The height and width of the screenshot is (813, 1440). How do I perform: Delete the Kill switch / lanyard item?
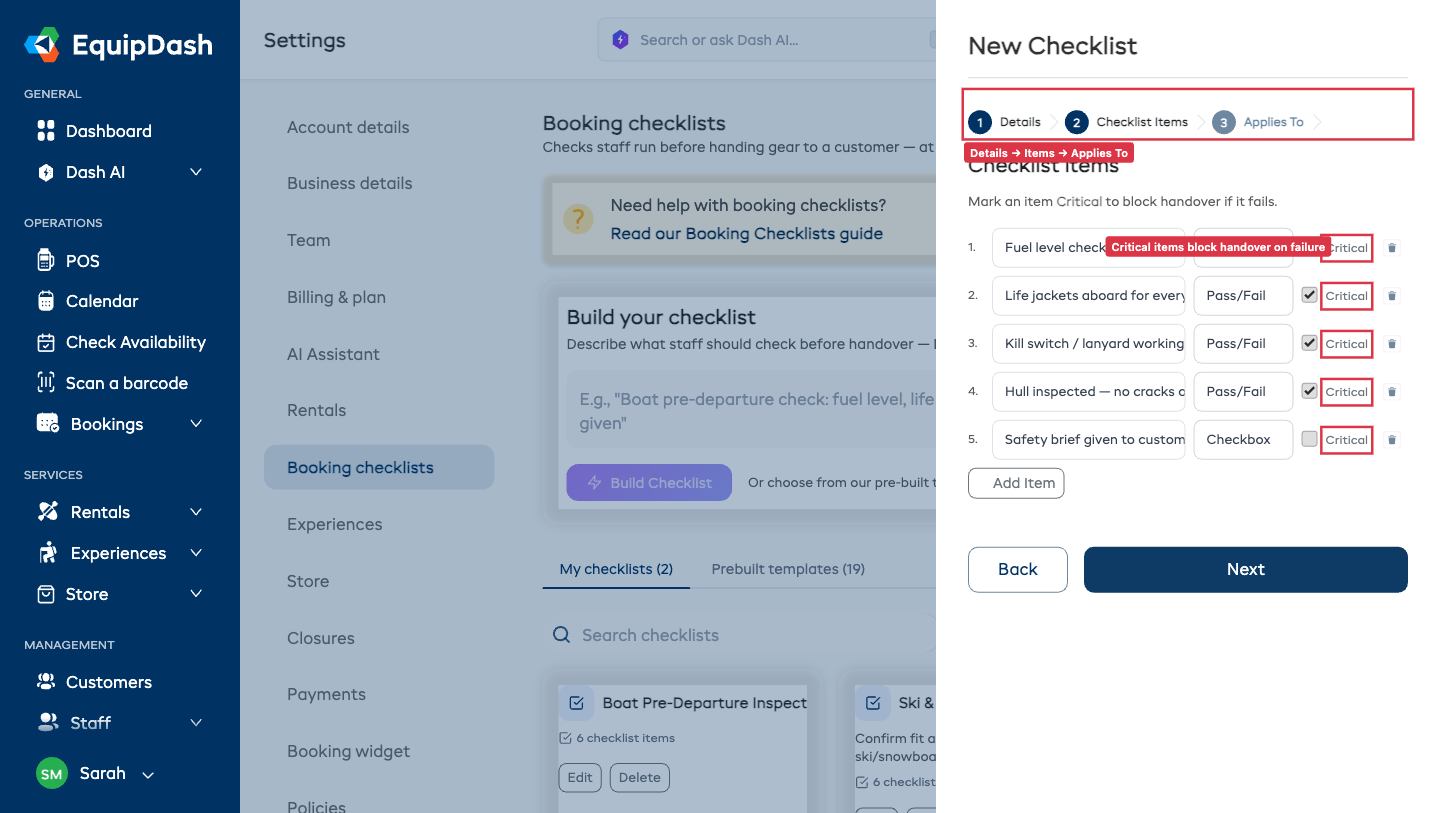point(1392,344)
